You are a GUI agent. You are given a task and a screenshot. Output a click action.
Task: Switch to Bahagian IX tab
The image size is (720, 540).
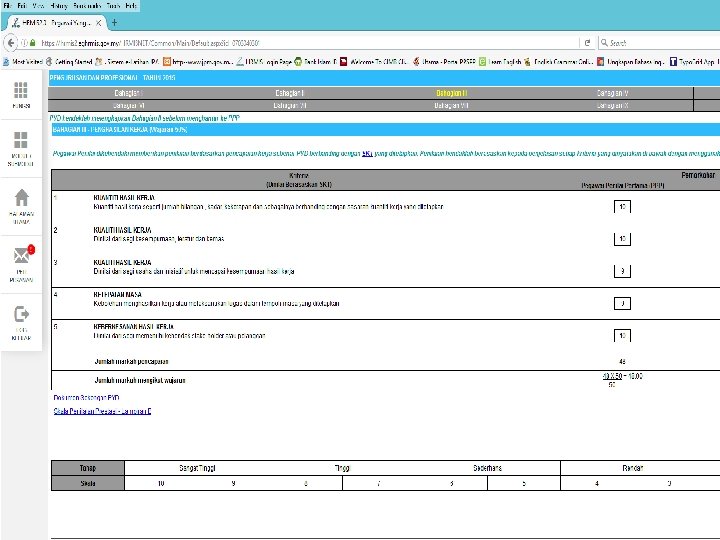[x=613, y=106]
